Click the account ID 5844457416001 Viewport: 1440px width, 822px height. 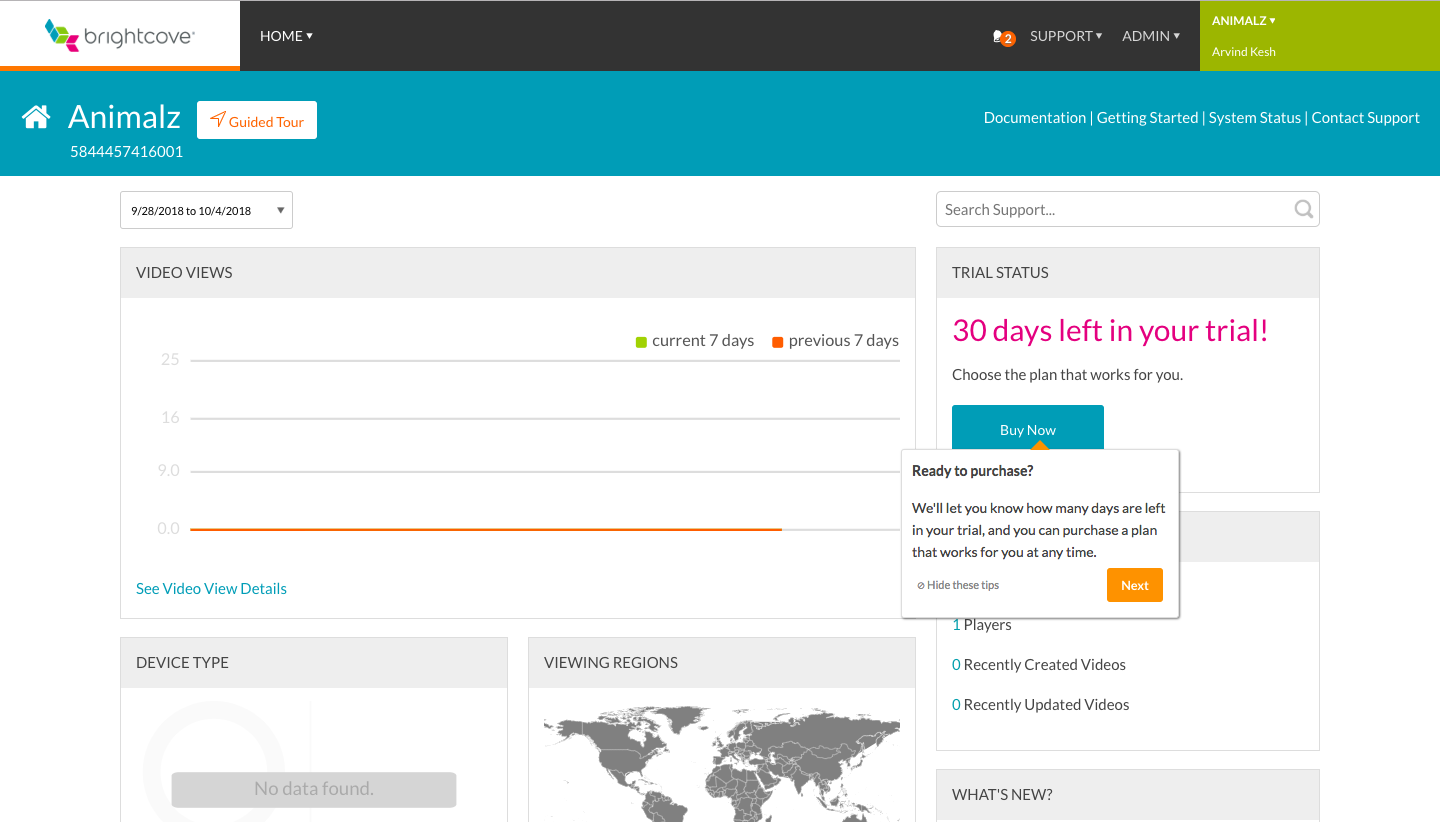(x=126, y=152)
